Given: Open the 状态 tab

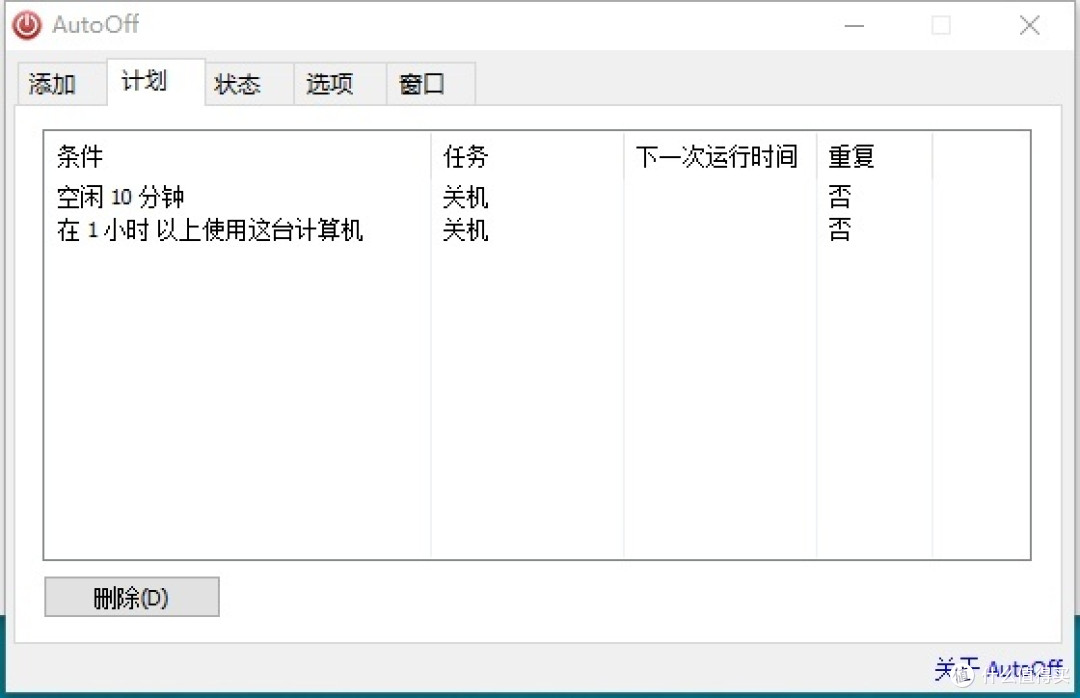Looking at the screenshot, I should (236, 84).
